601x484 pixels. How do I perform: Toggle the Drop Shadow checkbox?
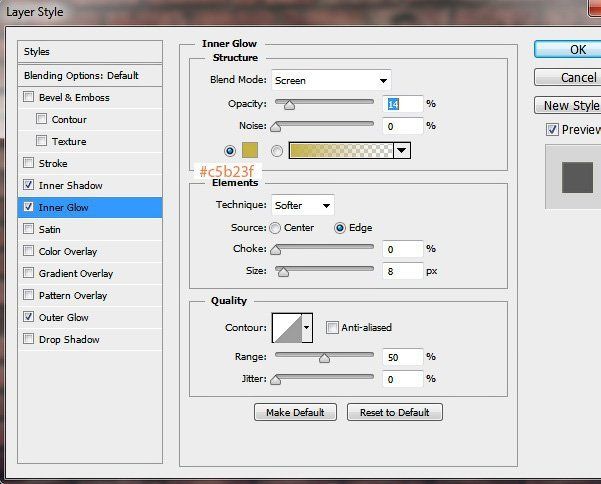(29, 340)
